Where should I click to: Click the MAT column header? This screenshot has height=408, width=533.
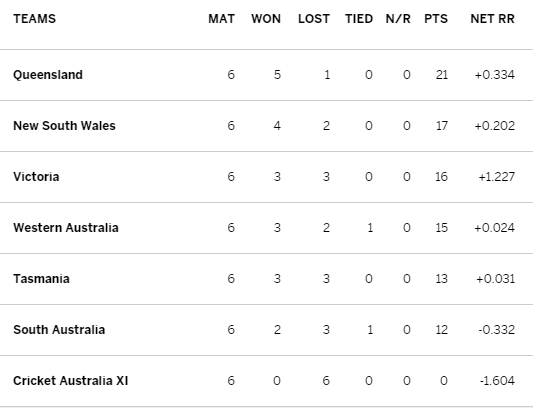tap(221, 19)
